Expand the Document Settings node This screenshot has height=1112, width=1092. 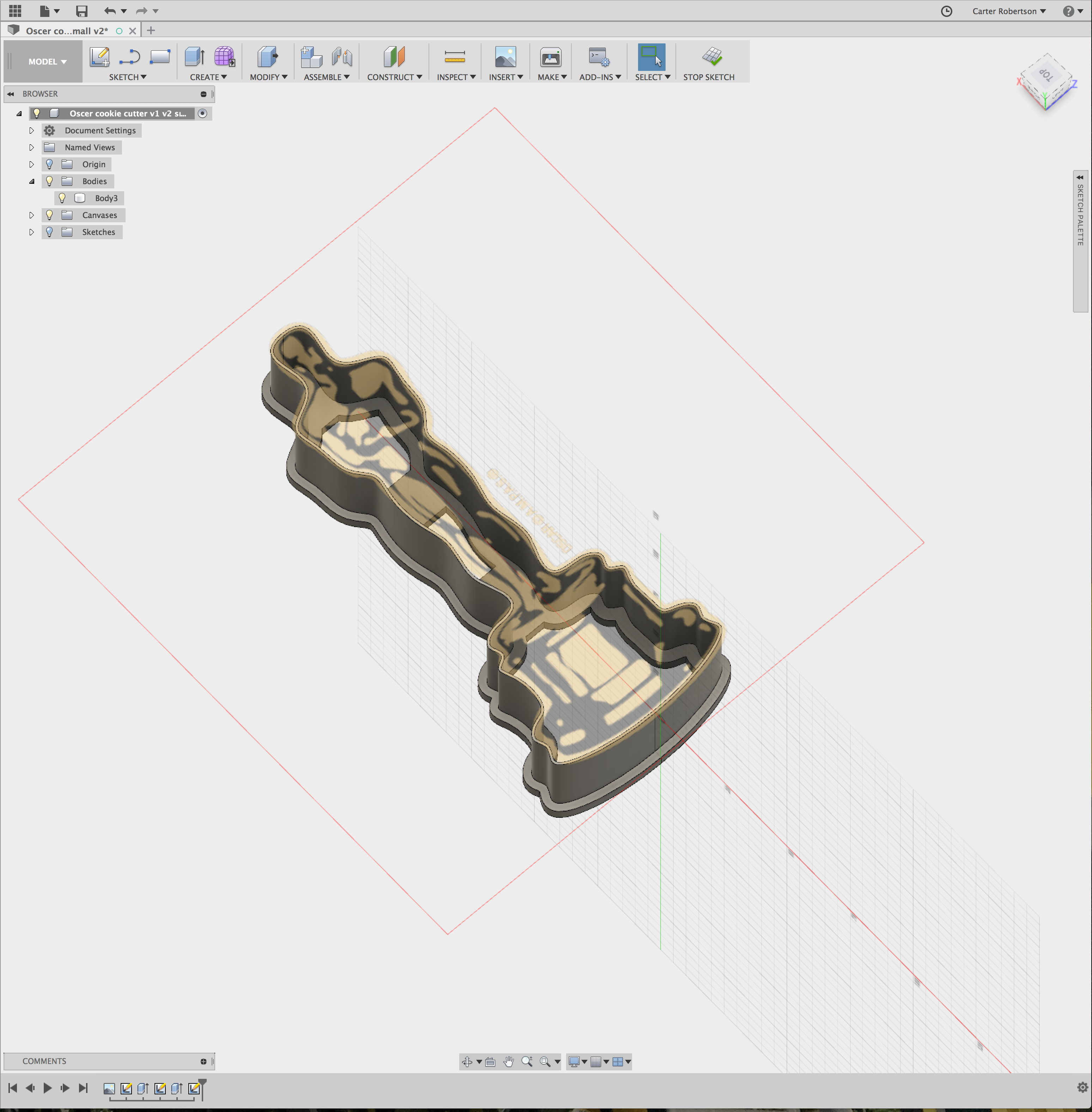pos(31,131)
